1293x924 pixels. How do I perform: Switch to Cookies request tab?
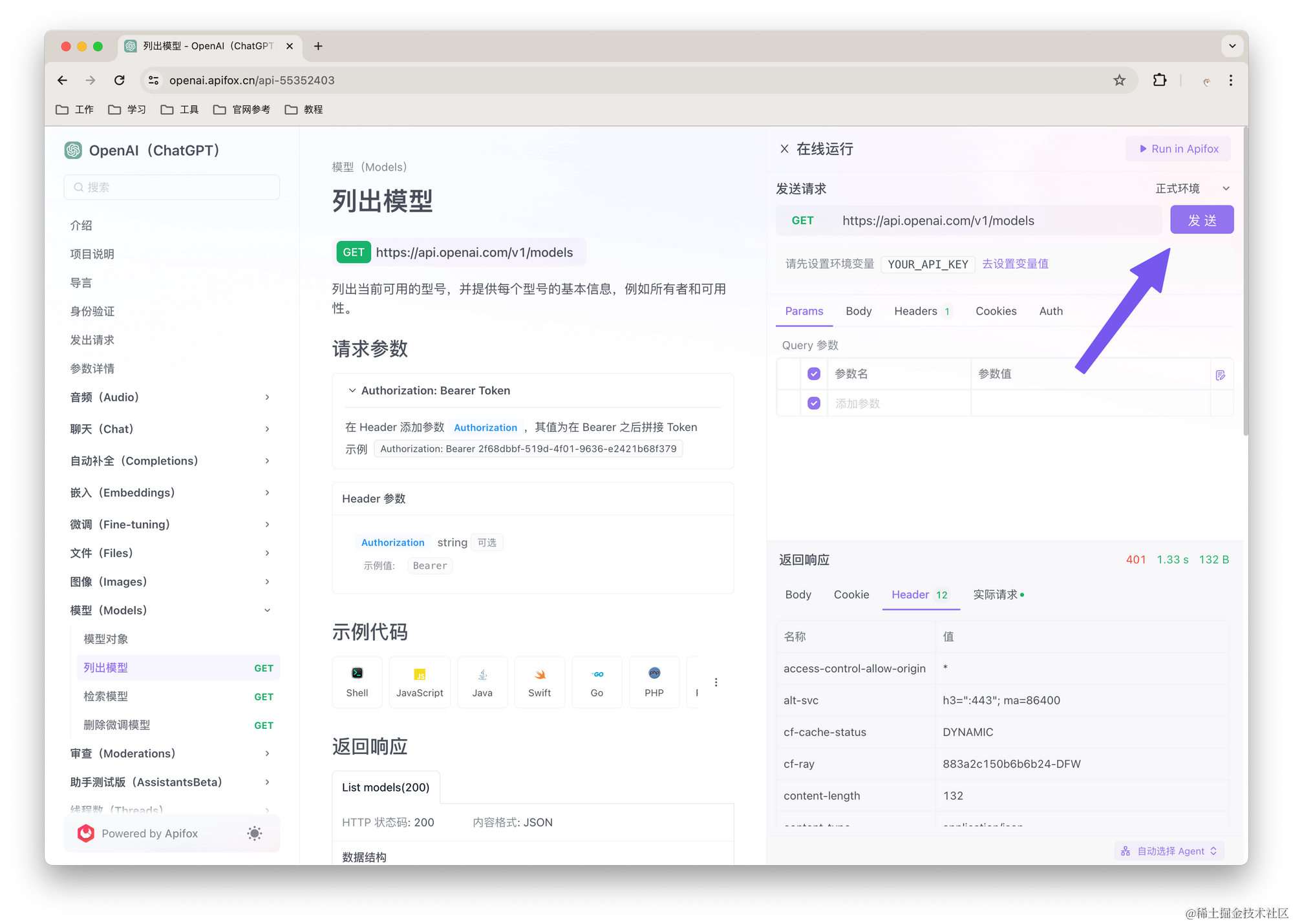click(996, 311)
